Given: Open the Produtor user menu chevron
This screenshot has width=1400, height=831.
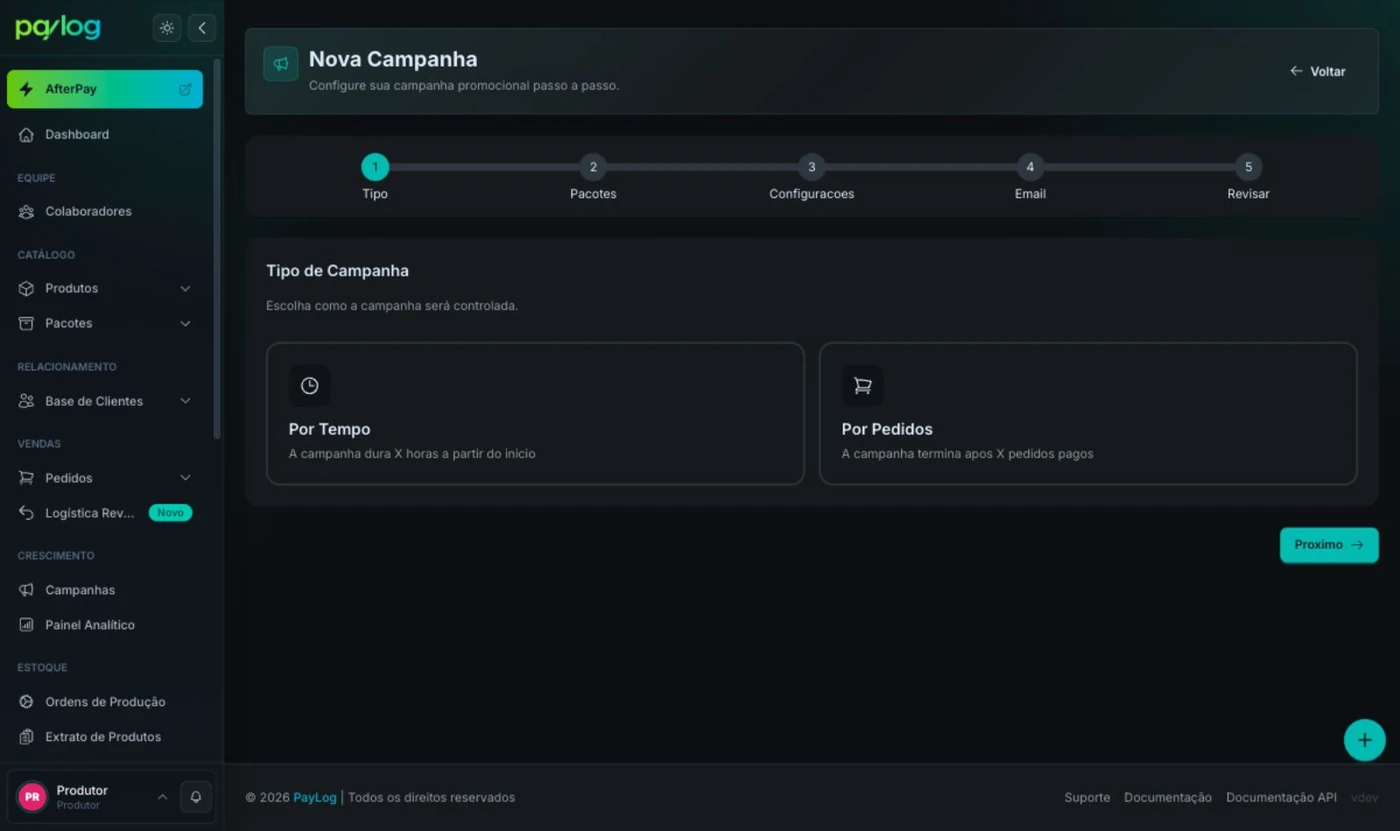Looking at the screenshot, I should pyautogui.click(x=162, y=797).
